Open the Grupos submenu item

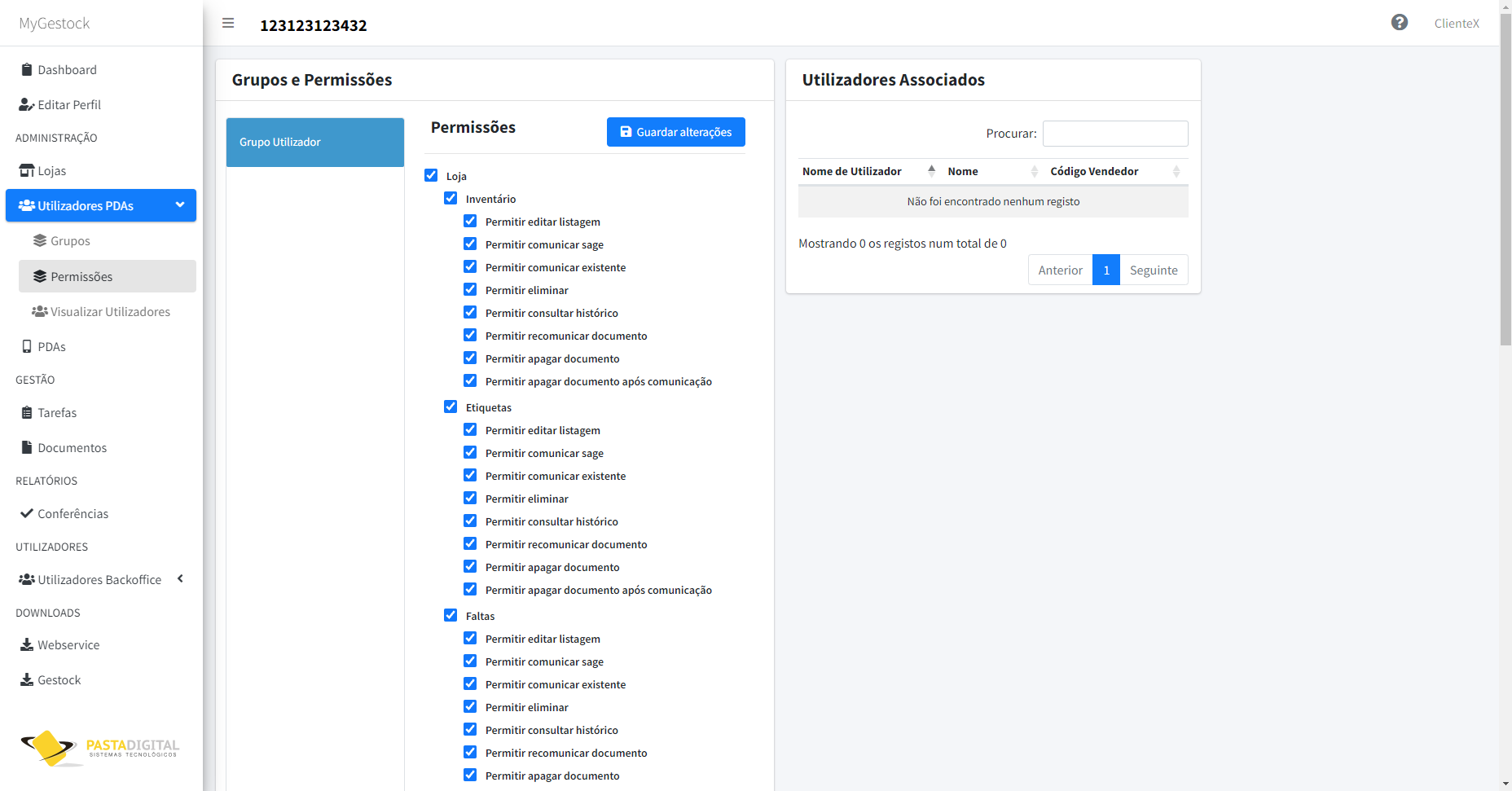(108, 241)
